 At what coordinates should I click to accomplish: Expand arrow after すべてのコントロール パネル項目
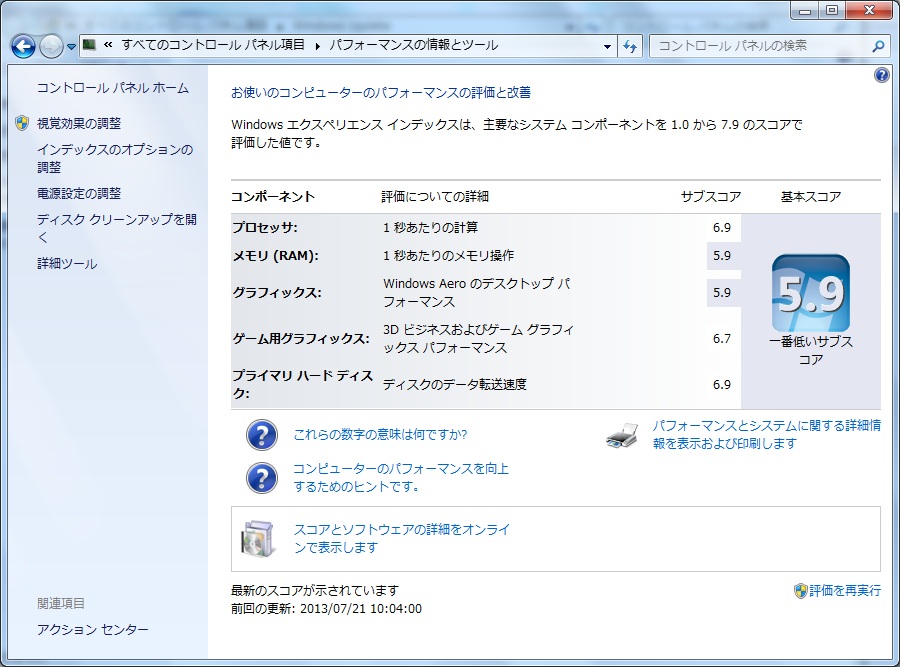tap(317, 45)
